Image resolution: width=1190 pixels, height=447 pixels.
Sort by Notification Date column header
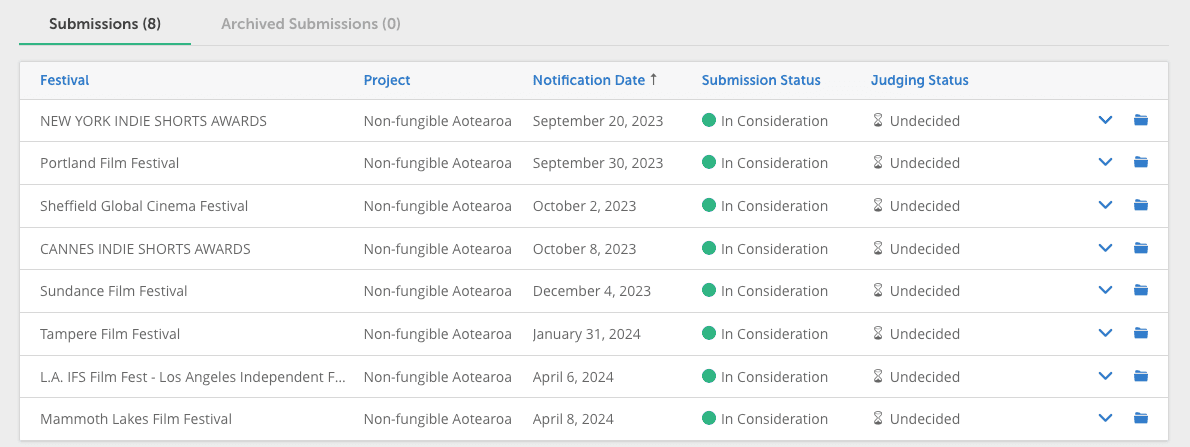[589, 80]
